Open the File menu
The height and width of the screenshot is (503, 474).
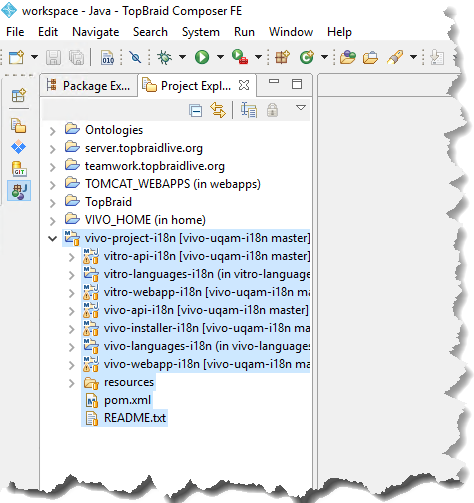15,32
